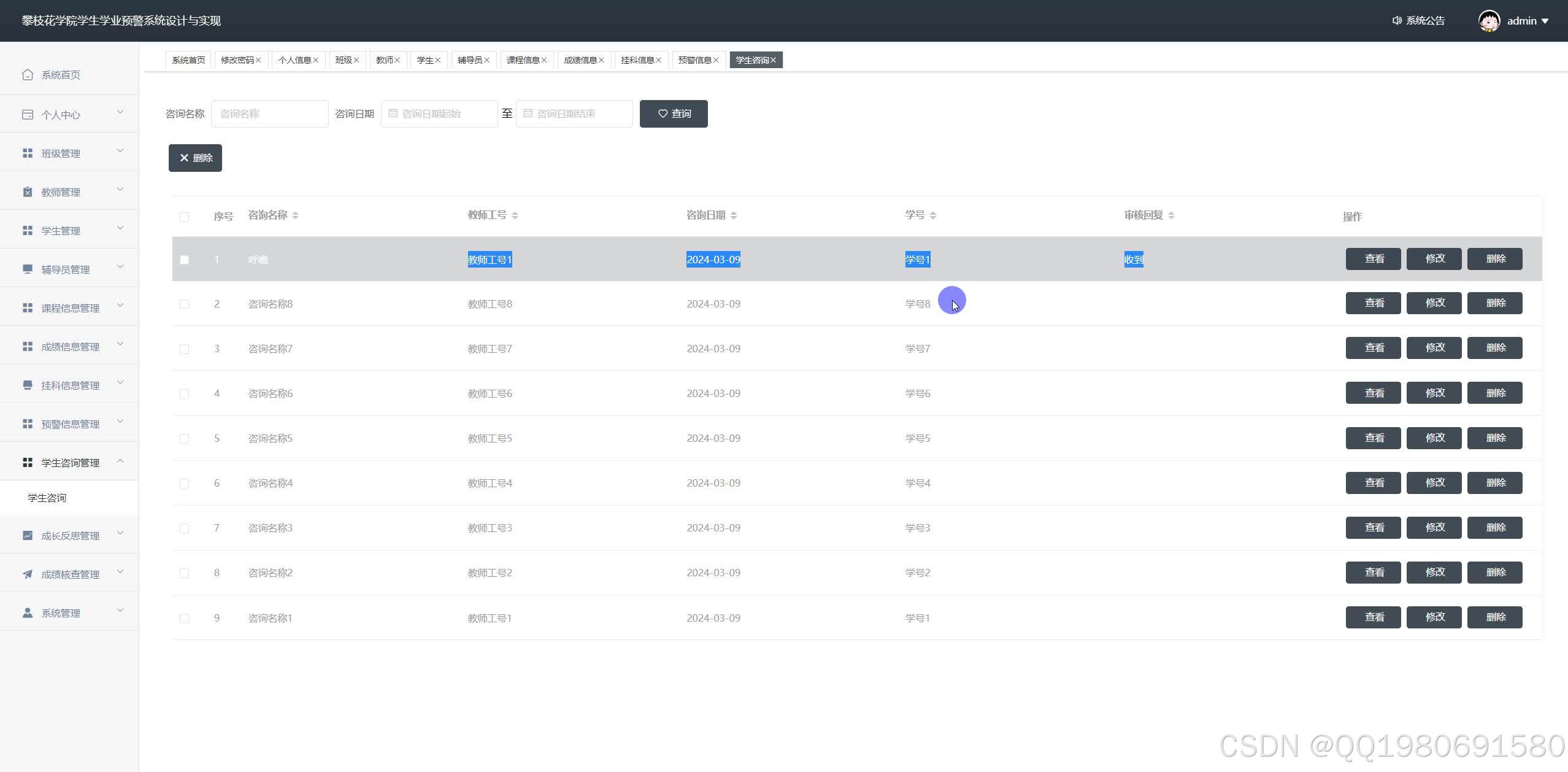Click the 成长反思管理 chart icon
The image size is (1568, 772).
pos(27,536)
